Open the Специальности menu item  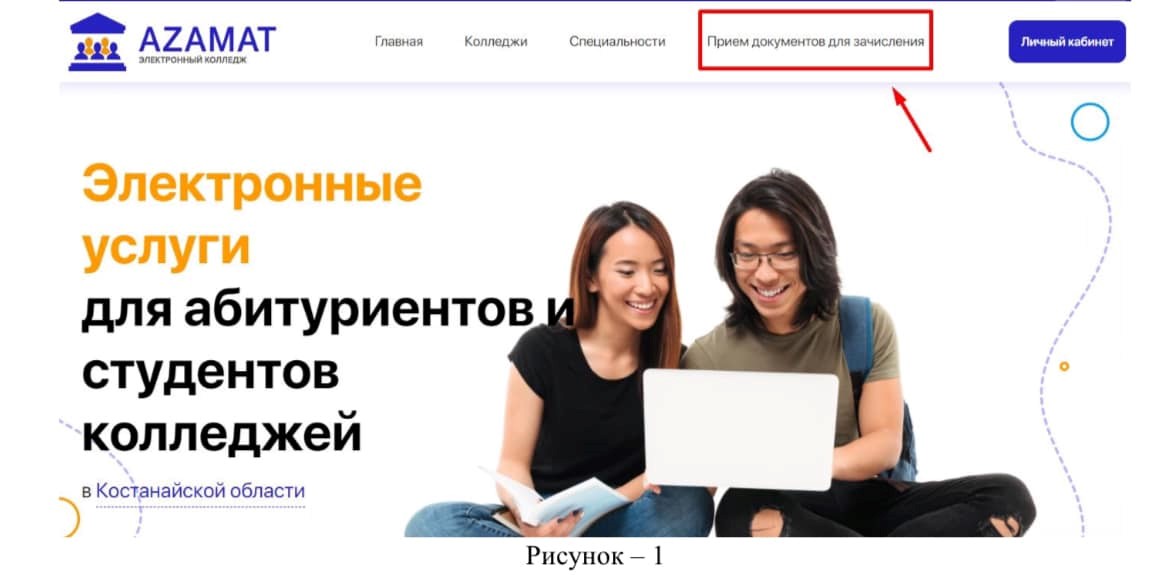pos(617,42)
